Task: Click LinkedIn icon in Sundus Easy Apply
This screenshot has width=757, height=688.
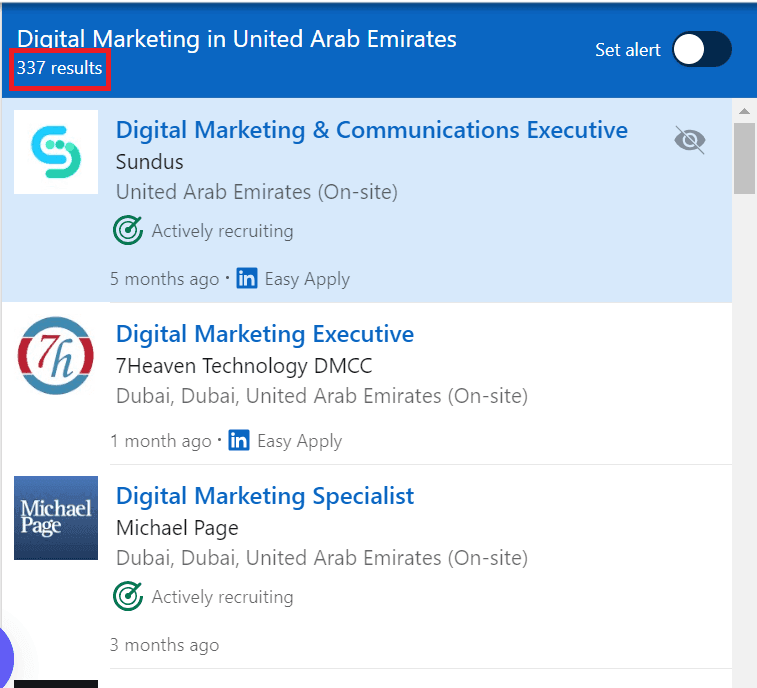Action: tap(247, 278)
